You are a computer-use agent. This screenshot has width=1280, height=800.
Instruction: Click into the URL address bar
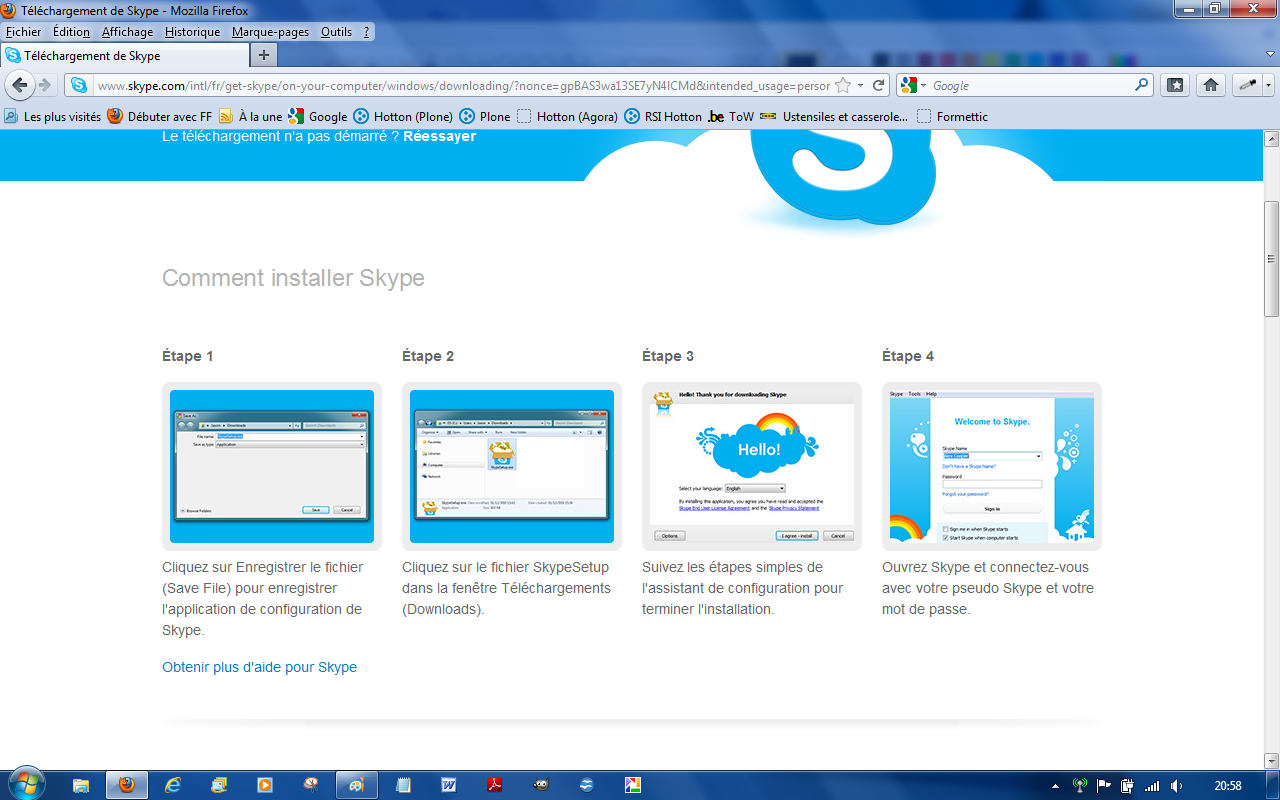[462, 86]
